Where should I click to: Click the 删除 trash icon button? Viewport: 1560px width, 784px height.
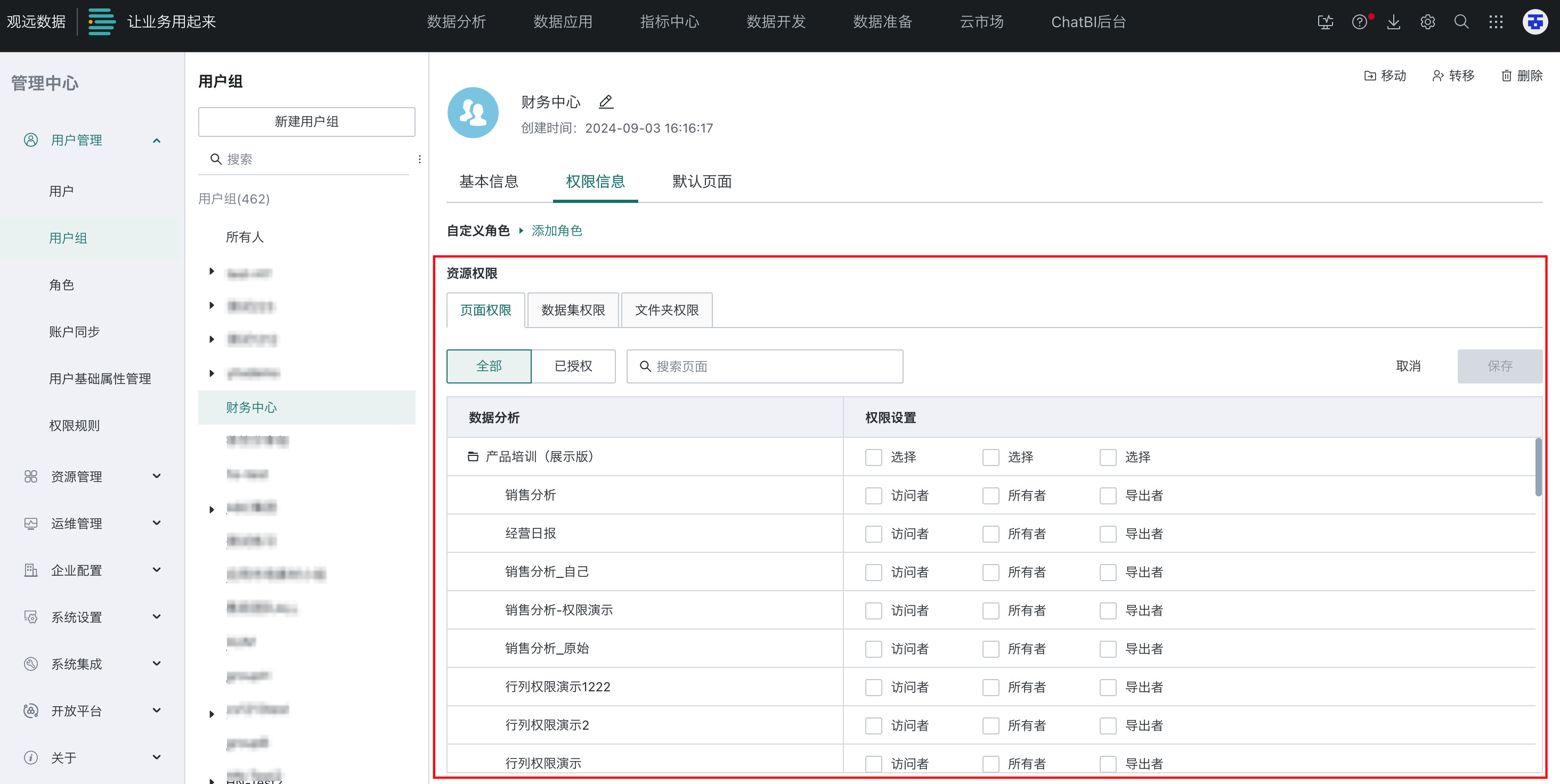[x=1521, y=76]
